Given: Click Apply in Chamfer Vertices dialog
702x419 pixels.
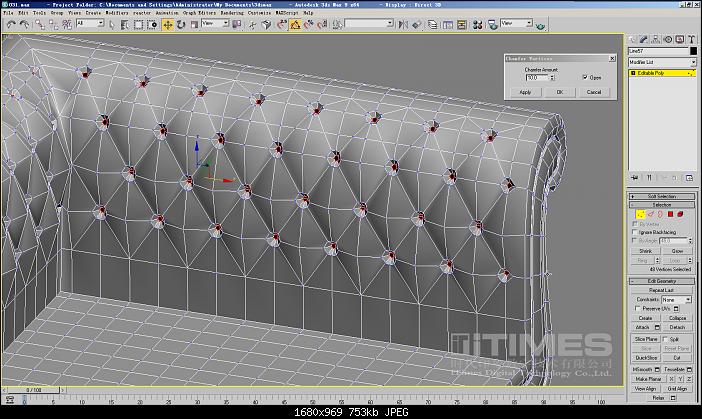Looking at the screenshot, I should pyautogui.click(x=525, y=92).
